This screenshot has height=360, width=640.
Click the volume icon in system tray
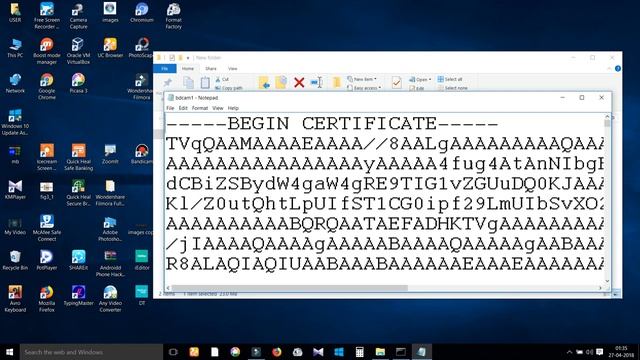(x=589, y=352)
